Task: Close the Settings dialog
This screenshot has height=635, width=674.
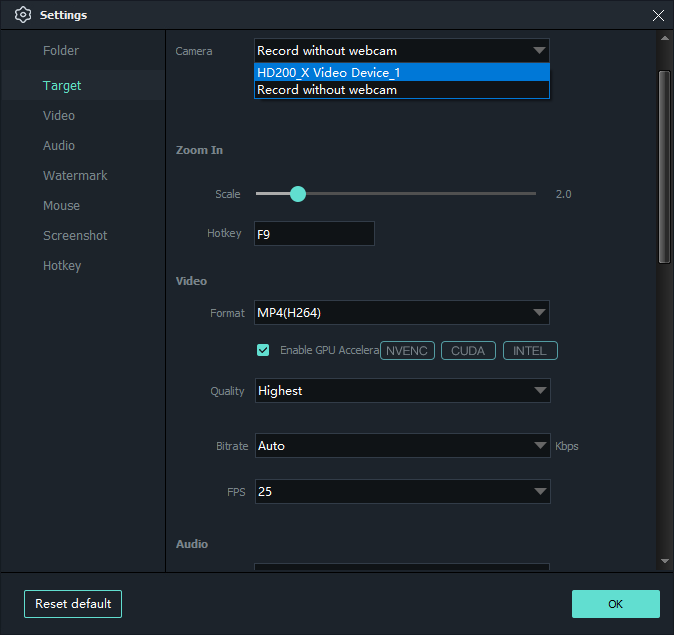Action: click(658, 15)
